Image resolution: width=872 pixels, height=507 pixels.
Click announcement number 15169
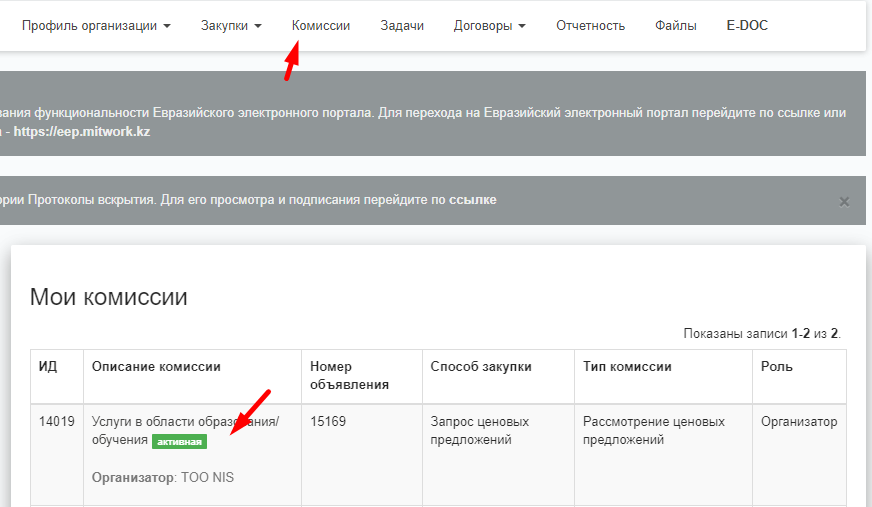pyautogui.click(x=328, y=422)
